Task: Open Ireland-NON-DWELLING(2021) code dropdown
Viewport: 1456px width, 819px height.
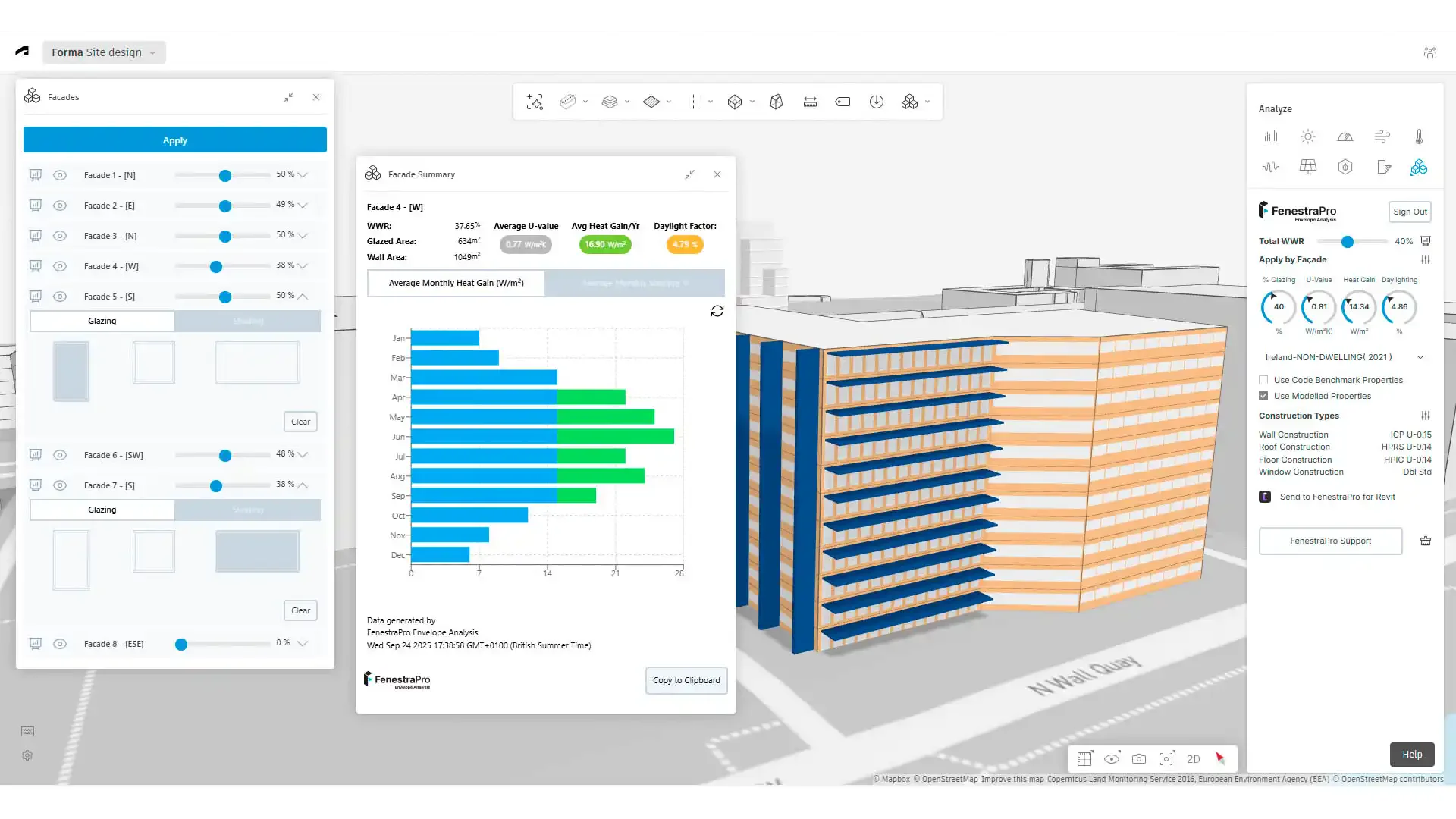Action: pos(1344,357)
